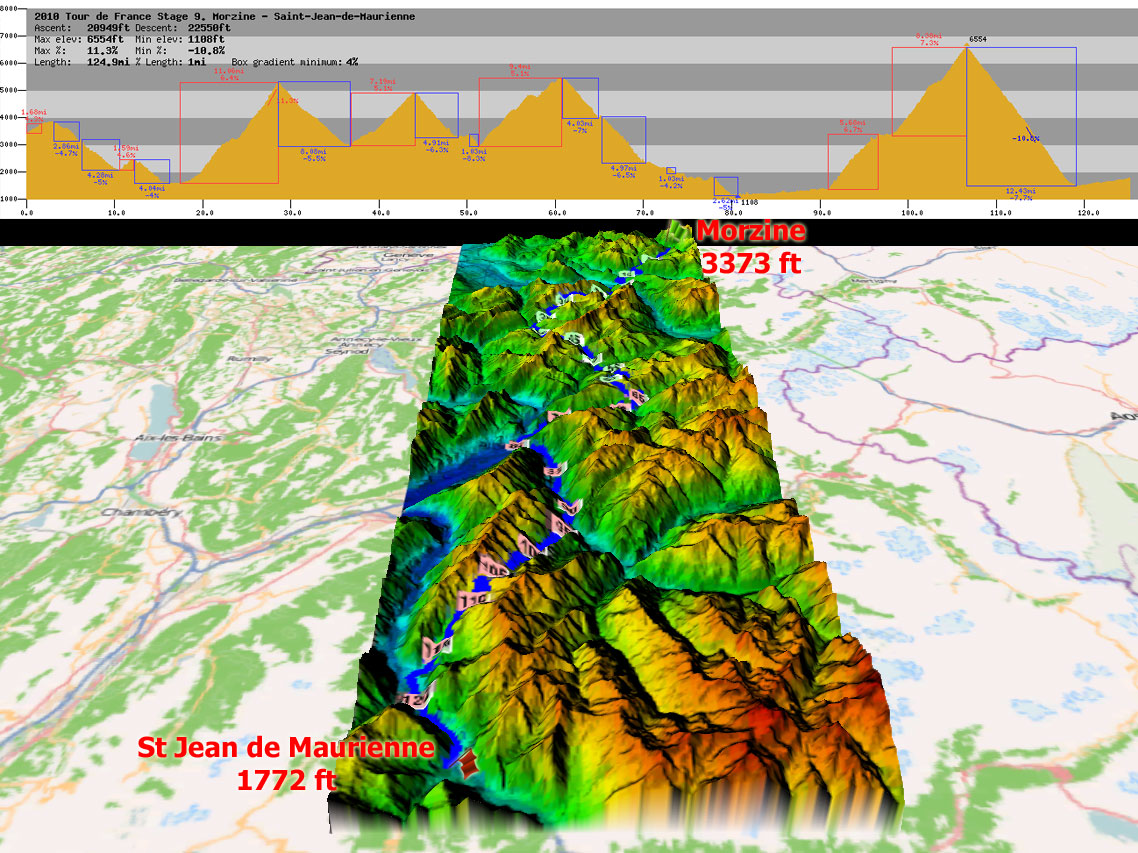Click the Descent value '22550ft'

tap(209, 28)
